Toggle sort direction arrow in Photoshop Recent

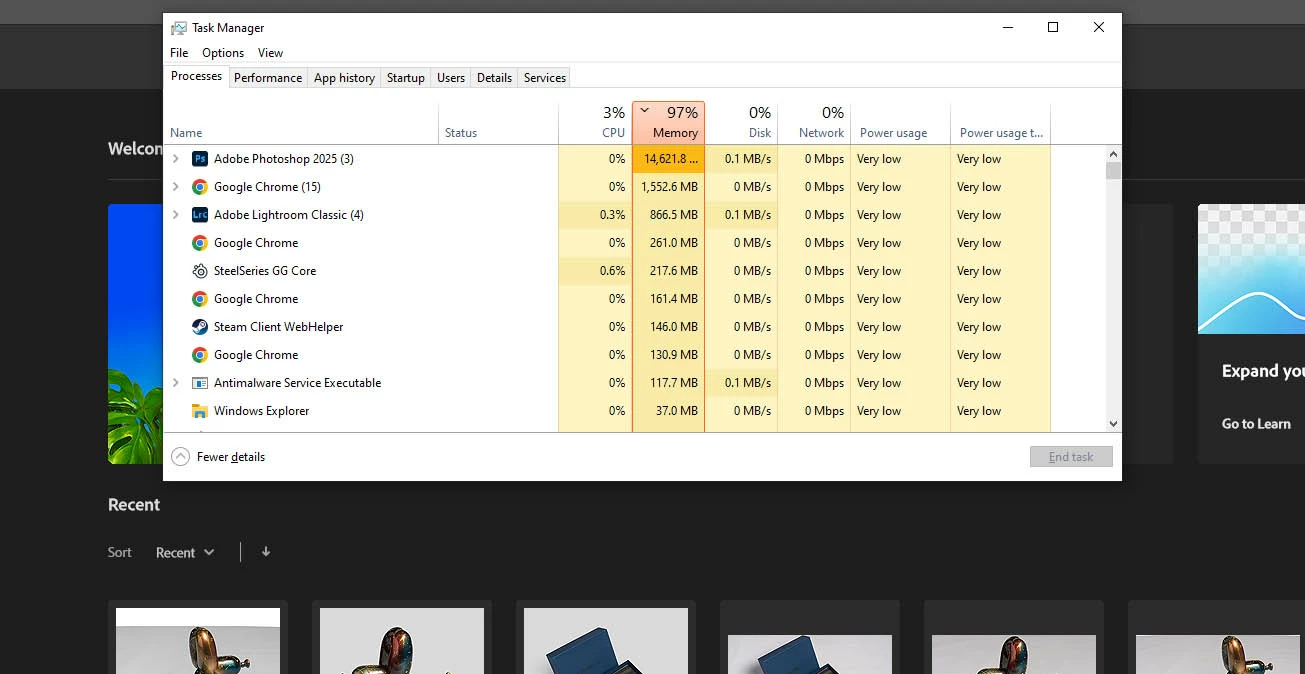tap(266, 551)
